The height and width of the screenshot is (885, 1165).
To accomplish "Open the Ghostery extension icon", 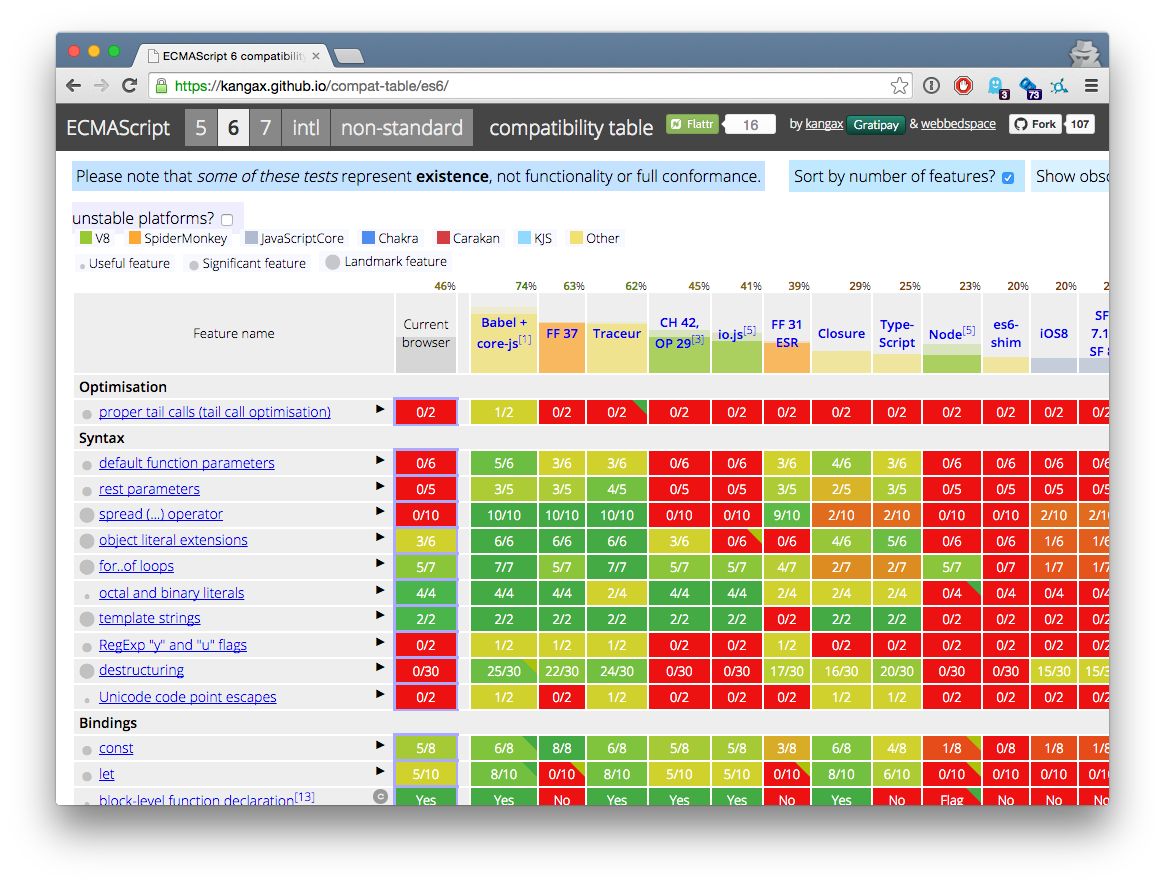I will point(996,87).
